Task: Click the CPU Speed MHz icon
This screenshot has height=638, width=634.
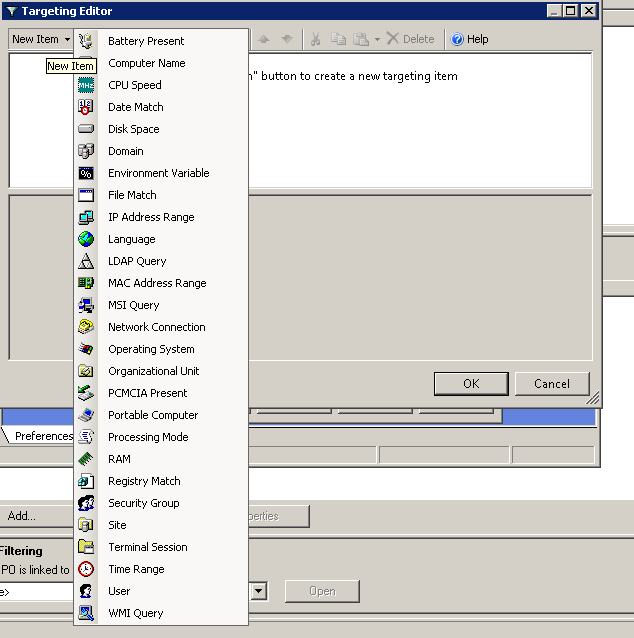Action: coord(86,85)
